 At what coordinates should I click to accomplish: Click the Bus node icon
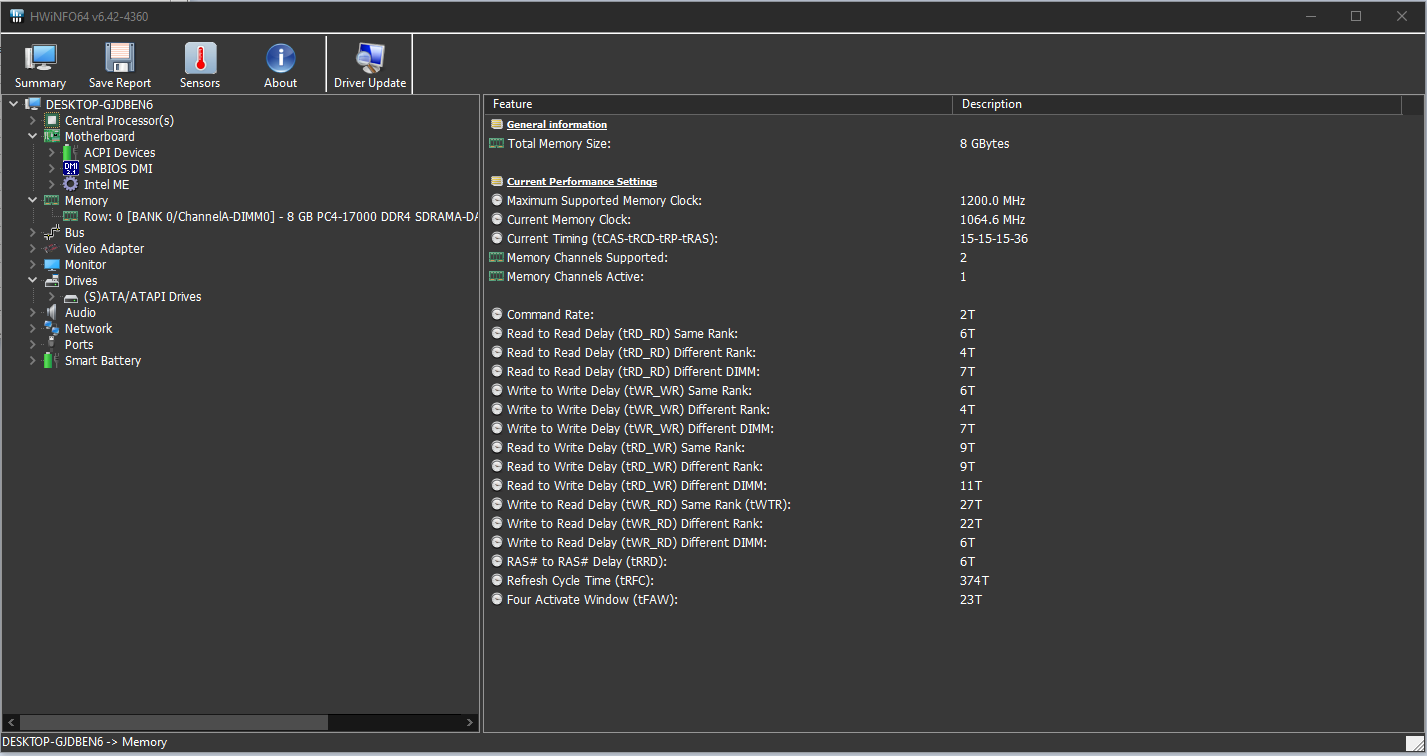tap(52, 232)
